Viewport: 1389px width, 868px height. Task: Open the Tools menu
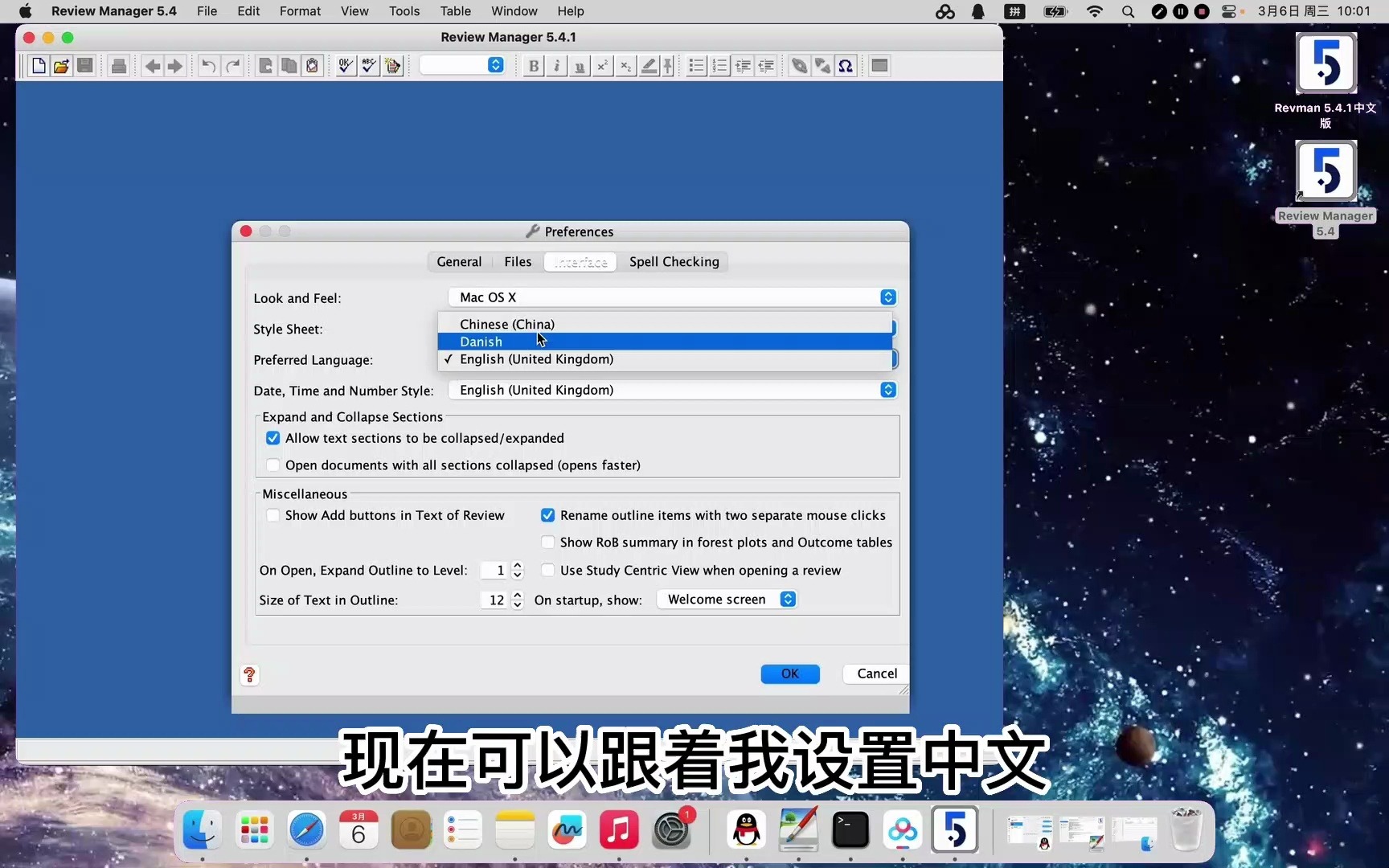(x=404, y=11)
